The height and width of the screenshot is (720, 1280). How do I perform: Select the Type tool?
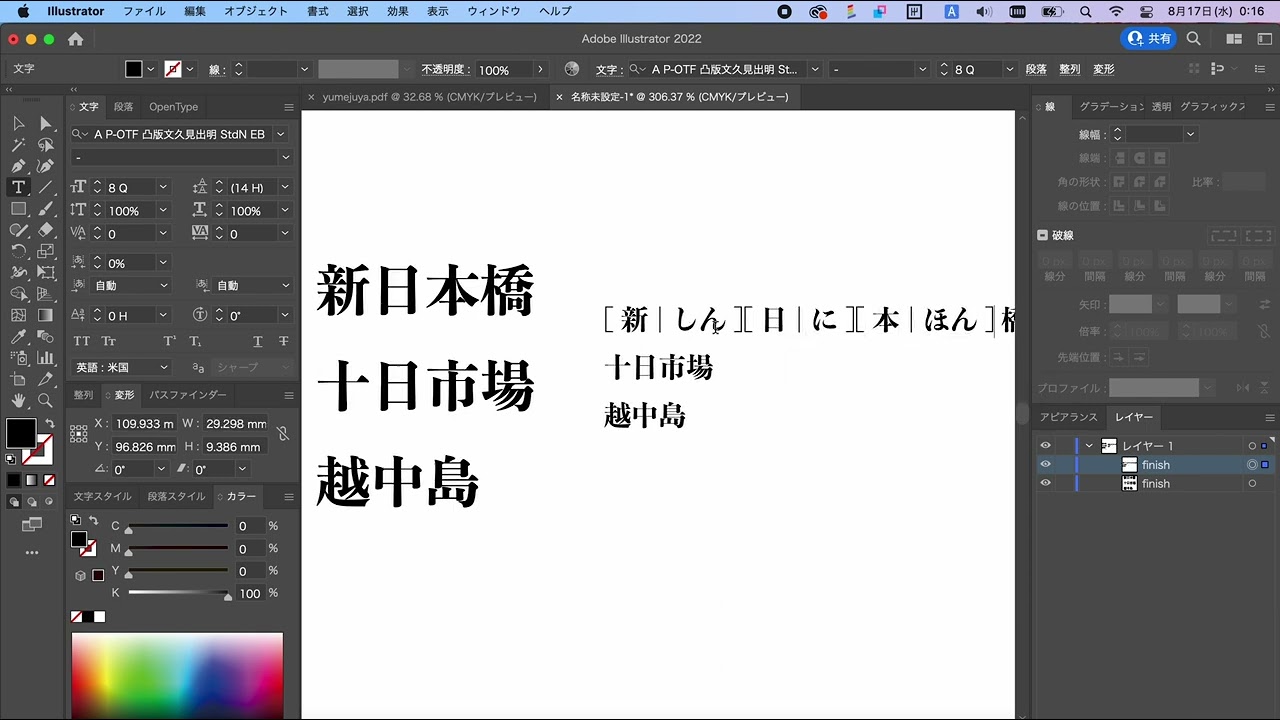18,187
